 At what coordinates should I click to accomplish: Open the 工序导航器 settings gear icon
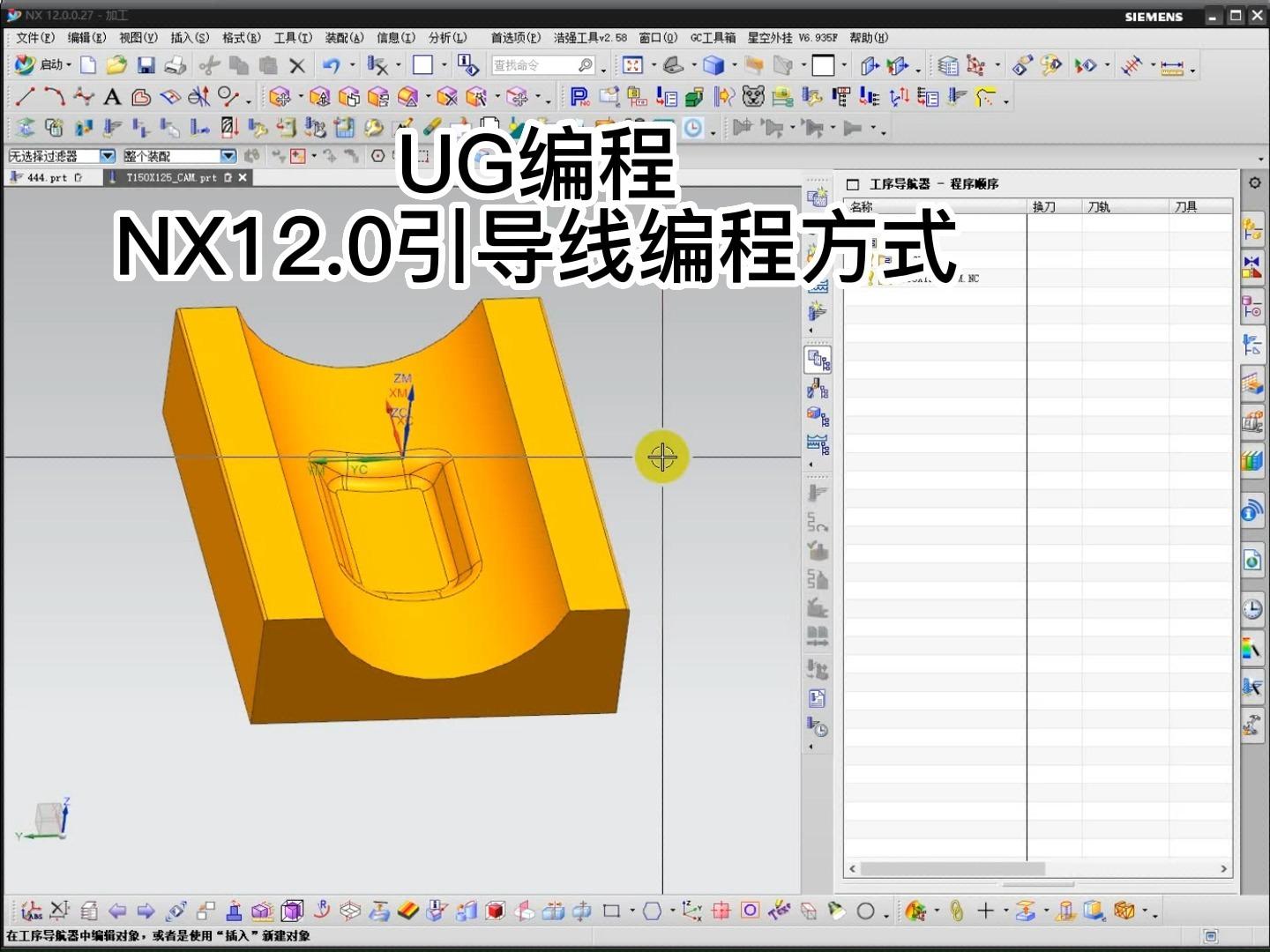coord(1253,182)
